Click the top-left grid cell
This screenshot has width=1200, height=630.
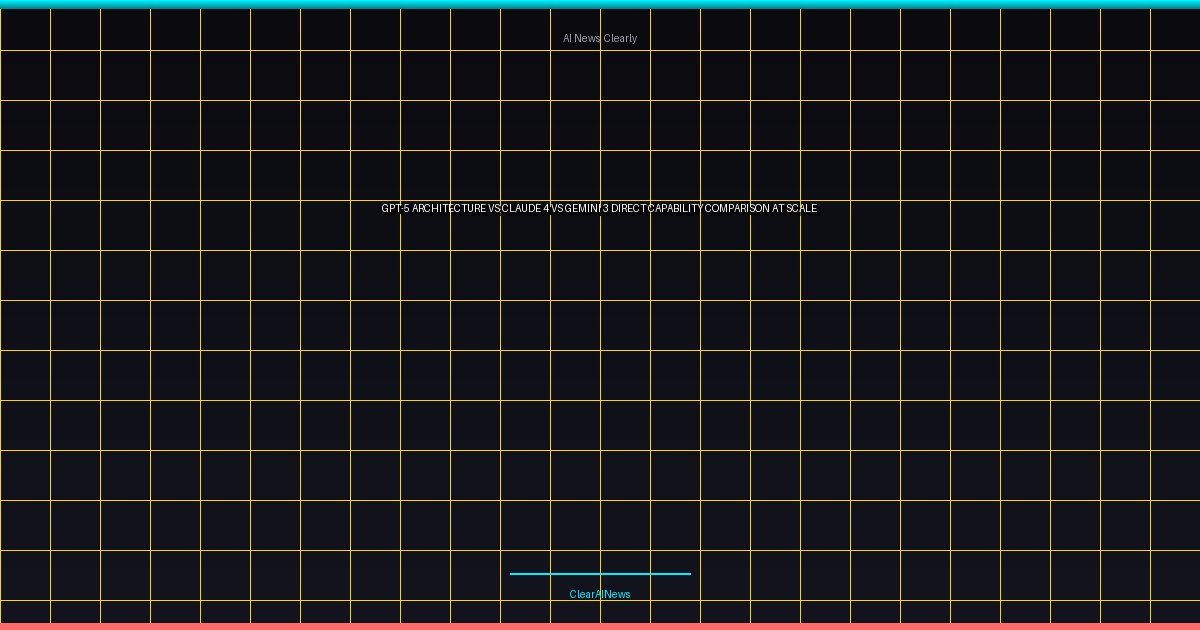click(x=25, y=28)
